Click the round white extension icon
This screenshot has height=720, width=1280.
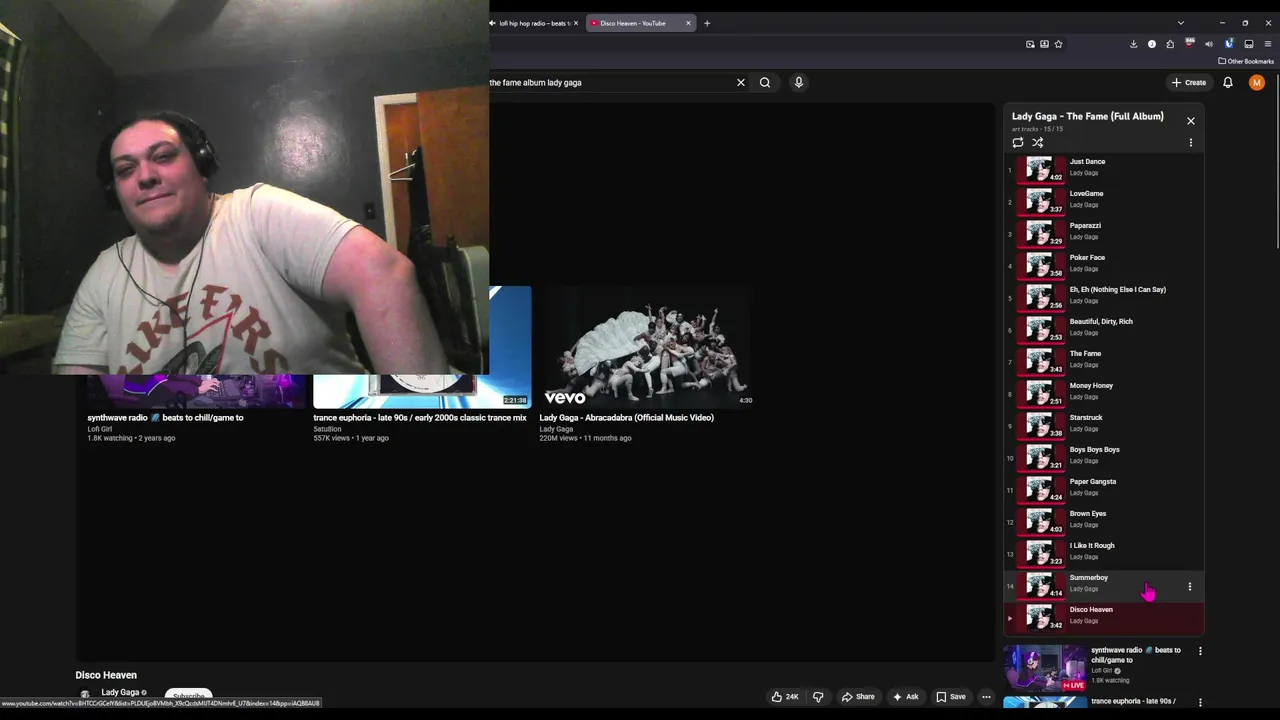1152,44
